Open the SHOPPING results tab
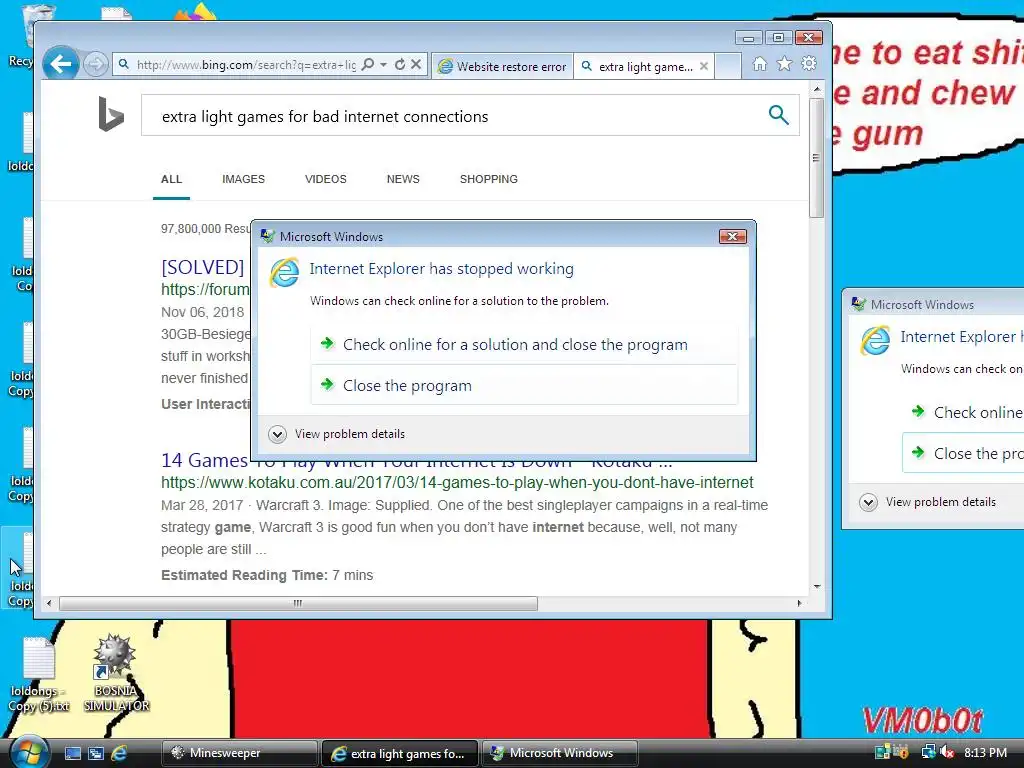The image size is (1024, 768). pyautogui.click(x=488, y=179)
